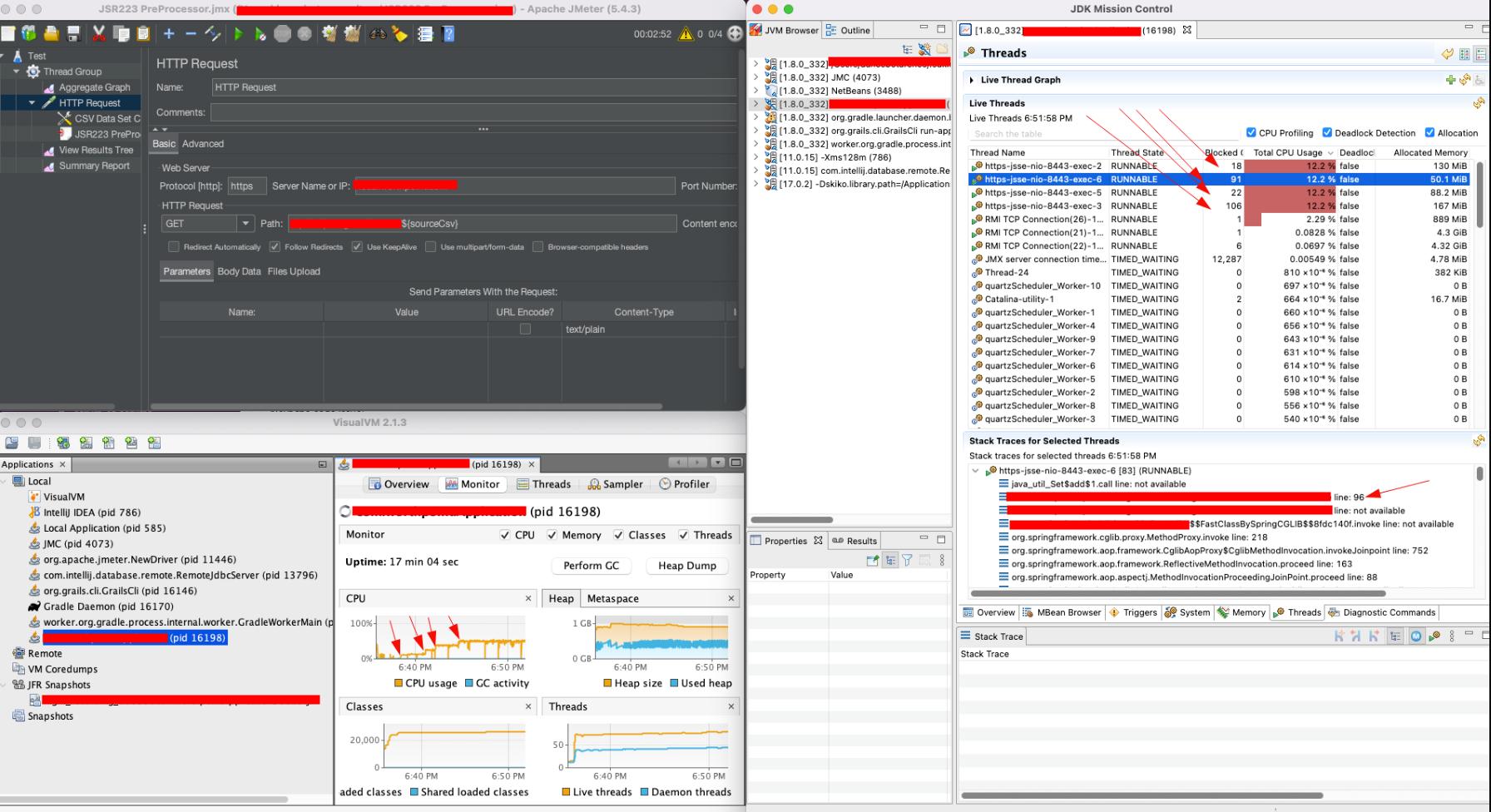Click the Clear gear-broom icon in JMeter
The height and width of the screenshot is (812, 1491).
point(329,33)
